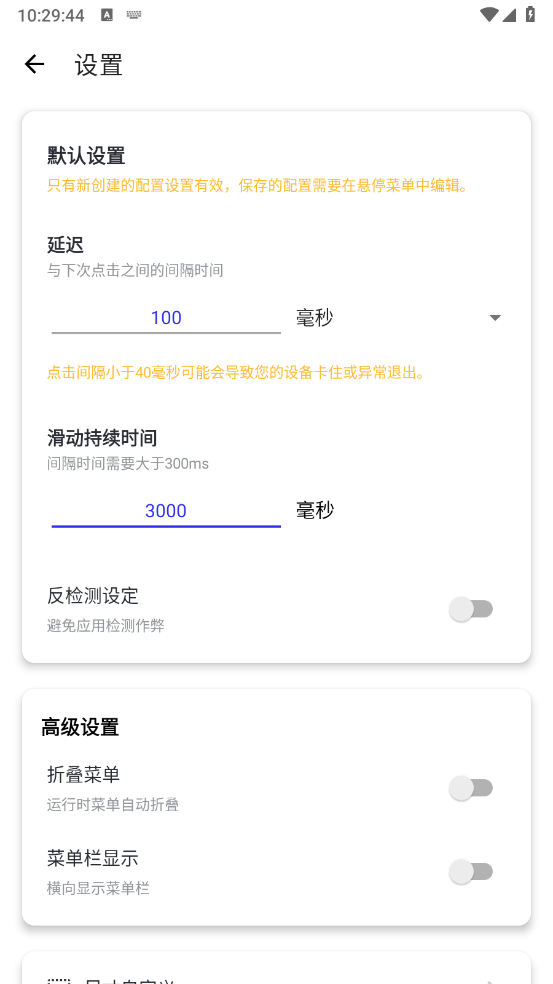Open the 毫秒 unit selector for 延迟

pos(399,318)
